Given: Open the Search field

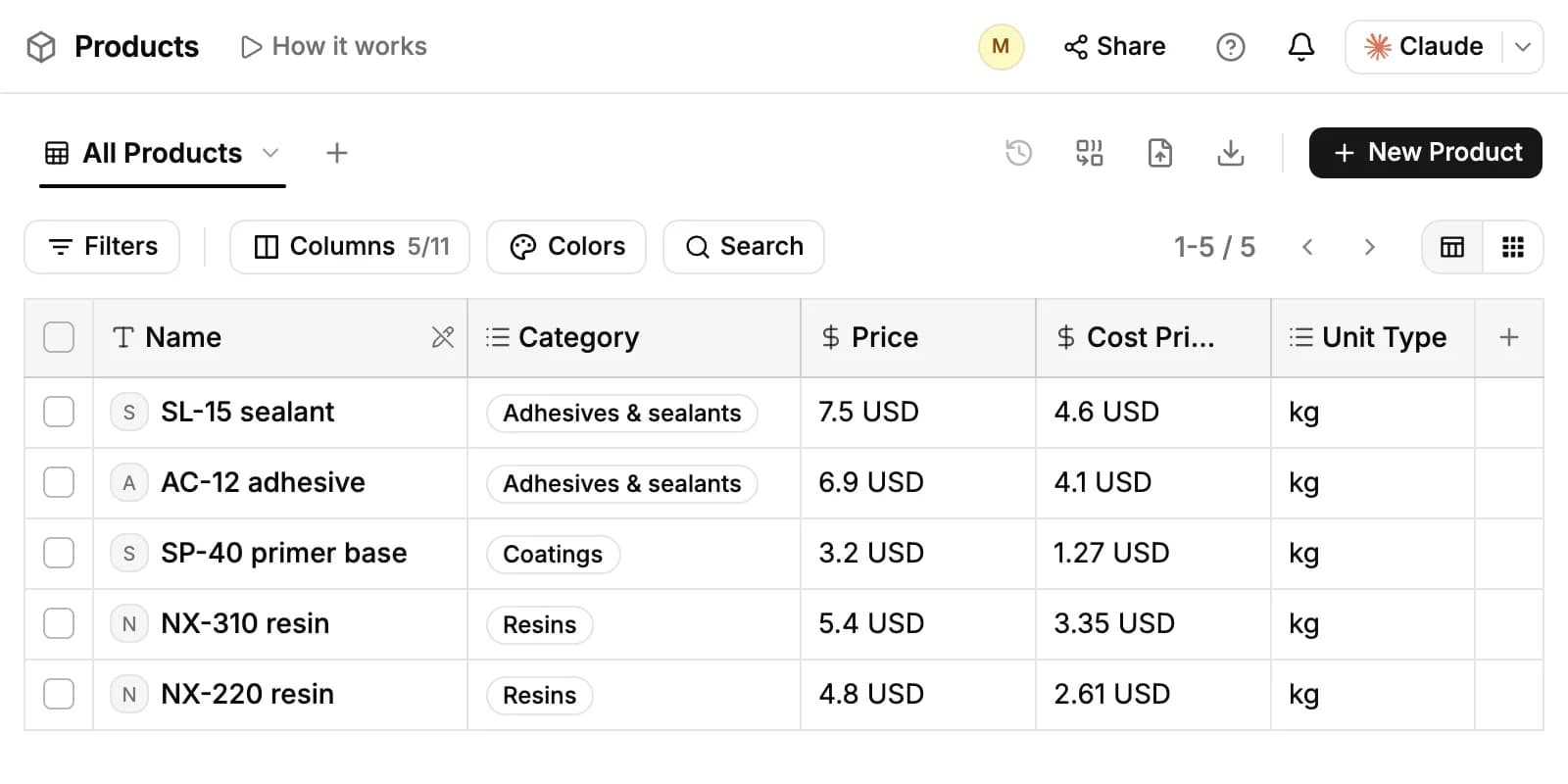Looking at the screenshot, I should [x=744, y=247].
